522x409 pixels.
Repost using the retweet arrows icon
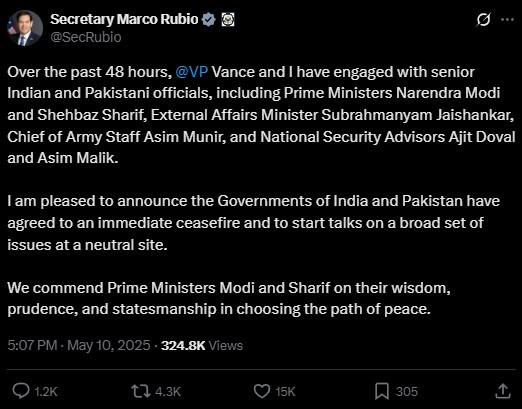(141, 391)
